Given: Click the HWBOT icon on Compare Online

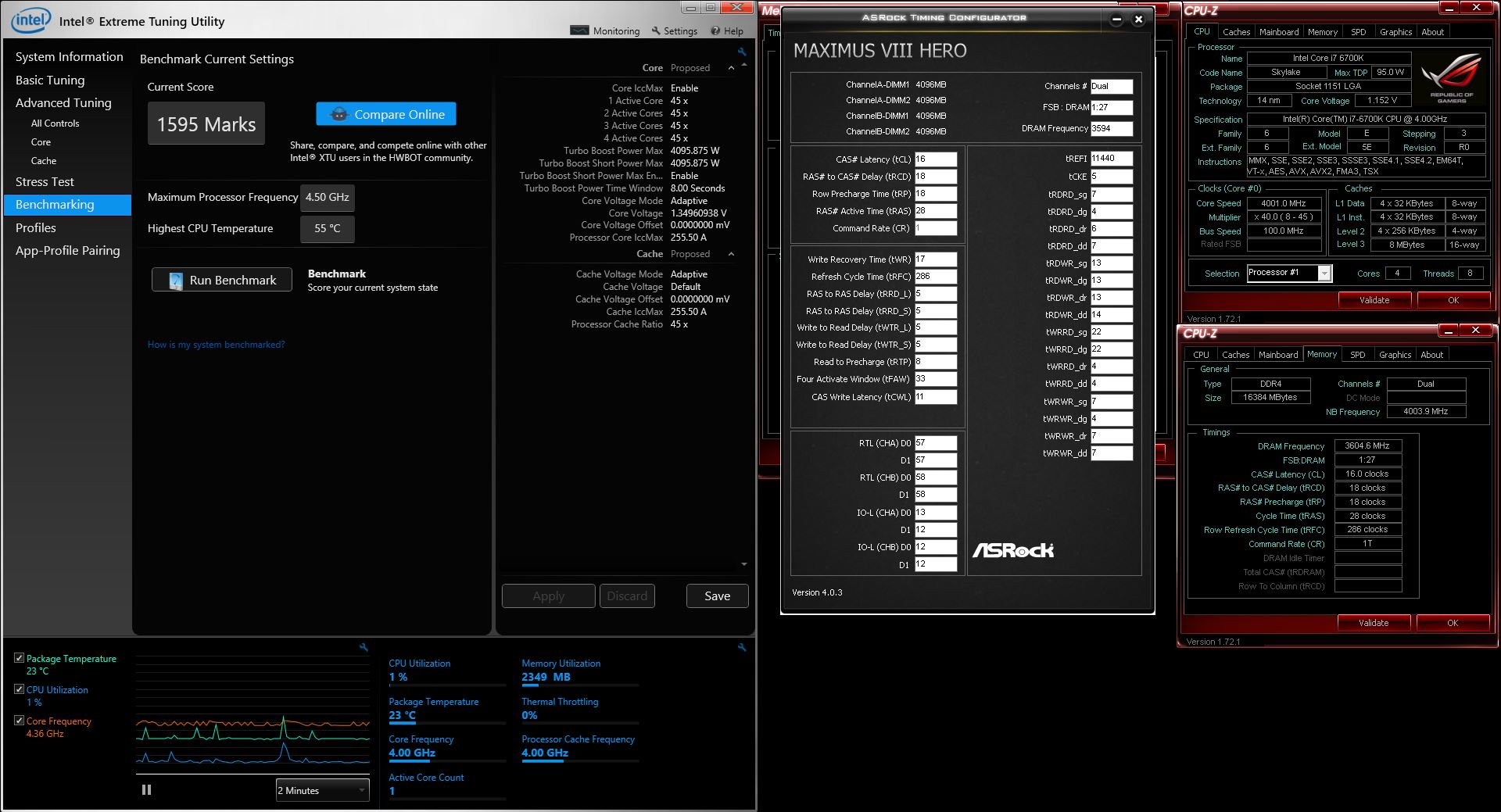Looking at the screenshot, I should tap(339, 114).
